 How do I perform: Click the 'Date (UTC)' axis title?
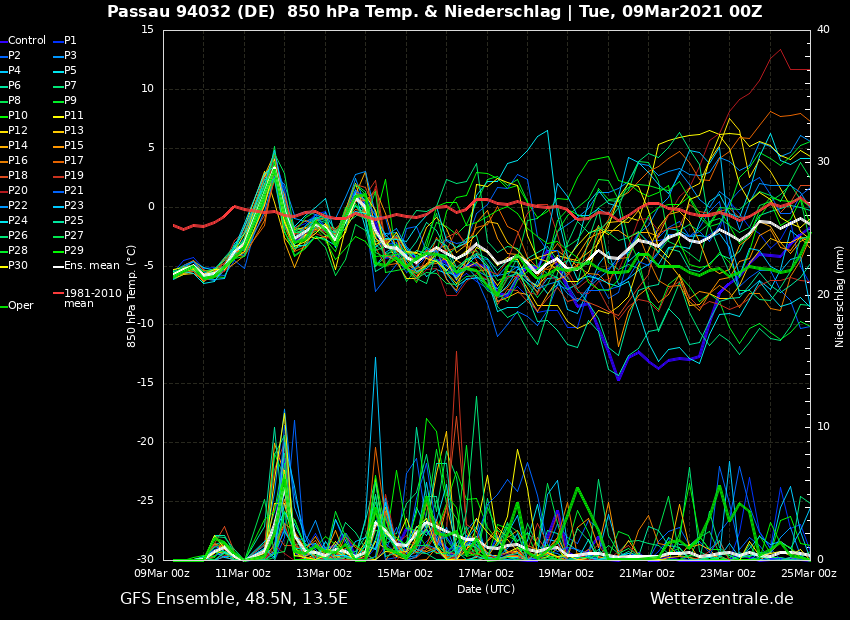(x=486, y=589)
